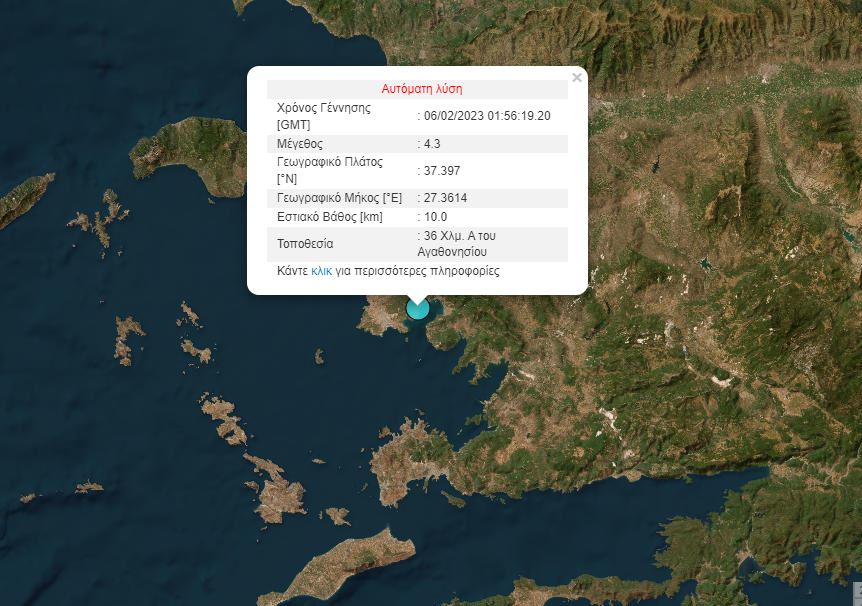
Task: Click the red 'Αυτόματη λύση' header
Action: 421,89
